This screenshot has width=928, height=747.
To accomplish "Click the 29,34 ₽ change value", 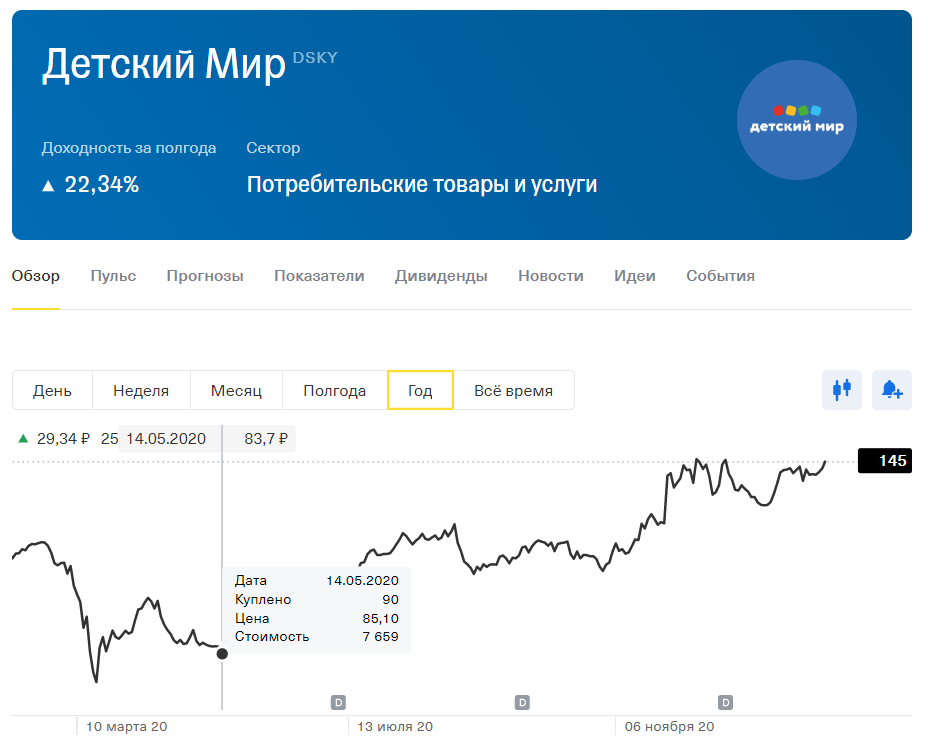I will click(63, 439).
